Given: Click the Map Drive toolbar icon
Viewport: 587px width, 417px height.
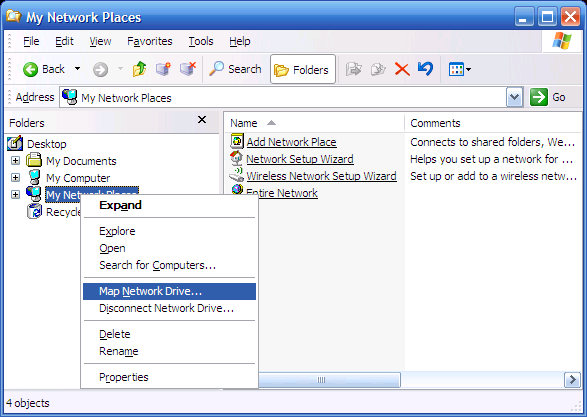Looking at the screenshot, I should tap(163, 69).
